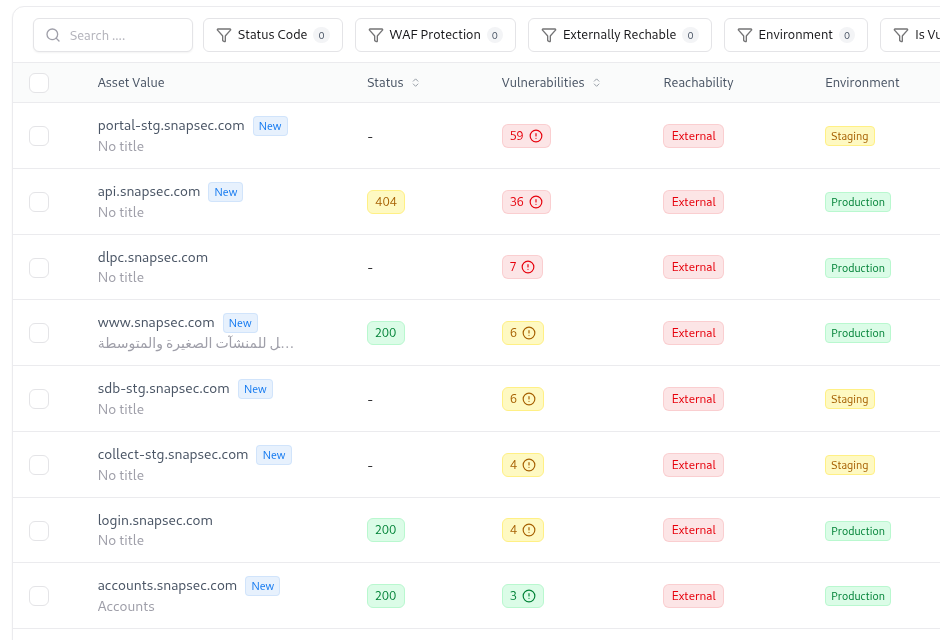Click the Arabic page title under www.snapsec.com

click(196, 344)
